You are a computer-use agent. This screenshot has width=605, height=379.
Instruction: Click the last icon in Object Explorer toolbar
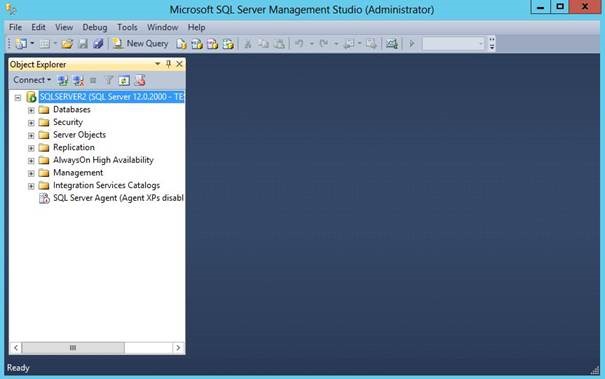coord(140,80)
